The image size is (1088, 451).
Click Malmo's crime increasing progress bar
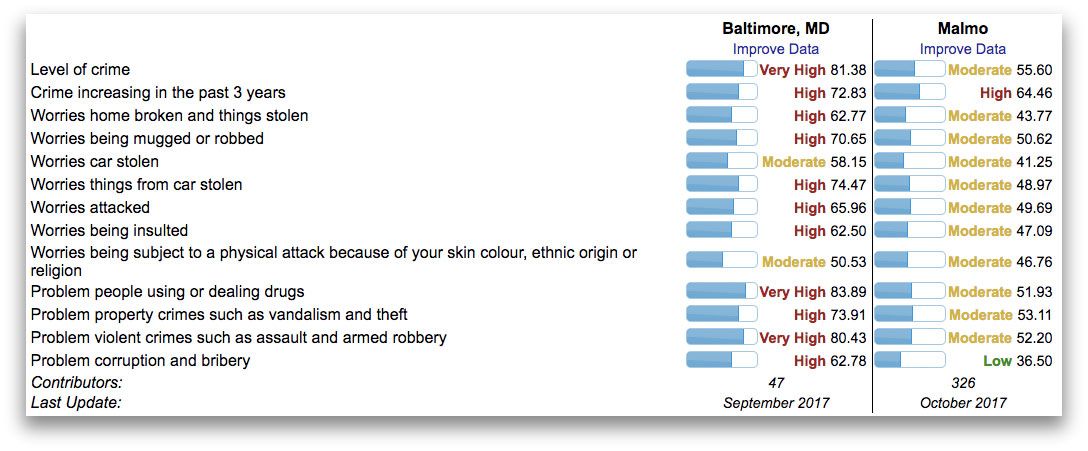pyautogui.click(x=909, y=92)
